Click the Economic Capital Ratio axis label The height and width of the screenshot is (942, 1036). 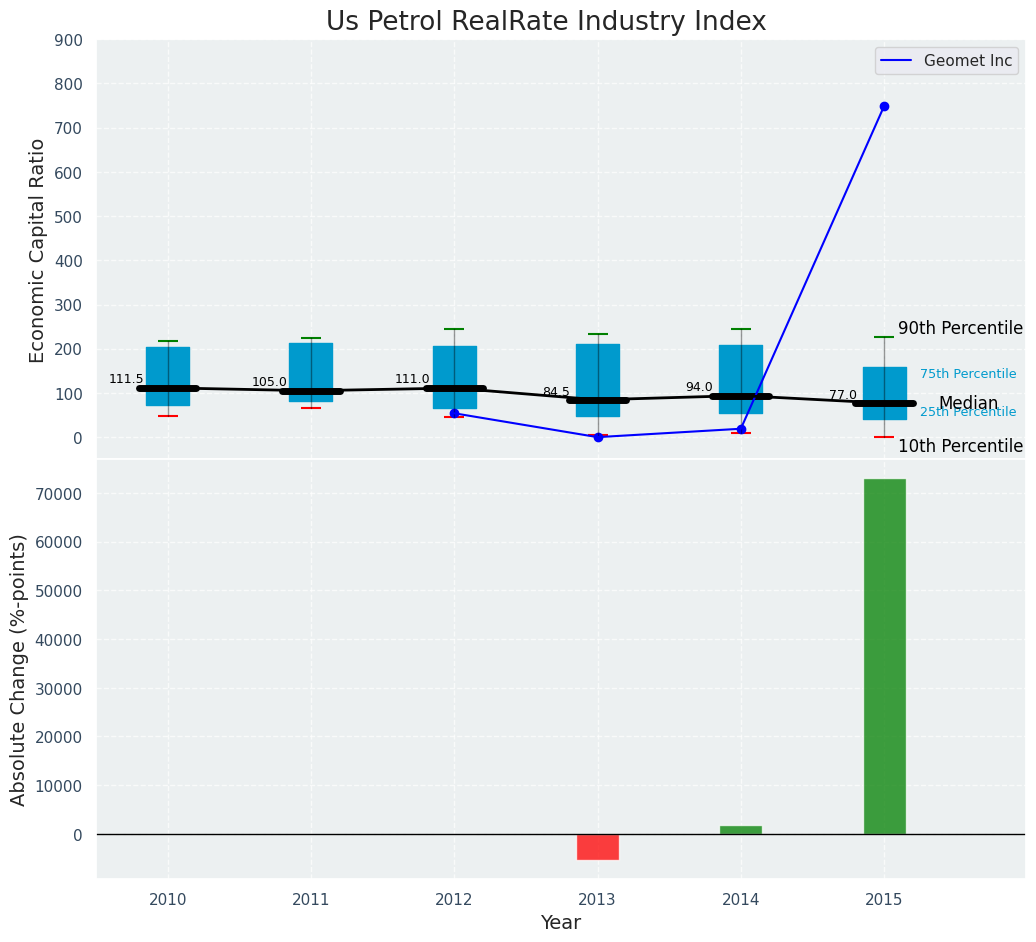[38, 250]
